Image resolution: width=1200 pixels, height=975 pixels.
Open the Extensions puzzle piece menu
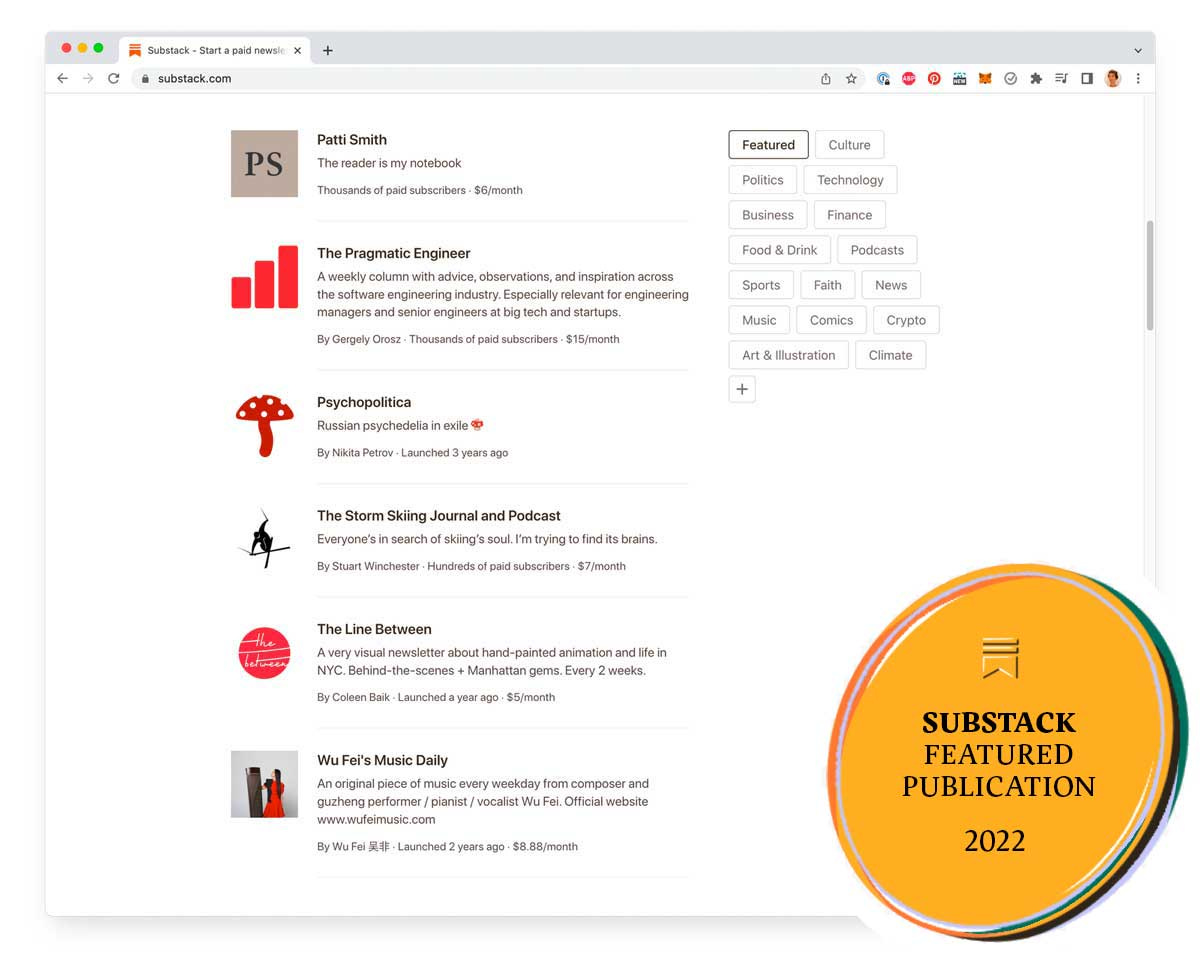pyautogui.click(x=1036, y=78)
